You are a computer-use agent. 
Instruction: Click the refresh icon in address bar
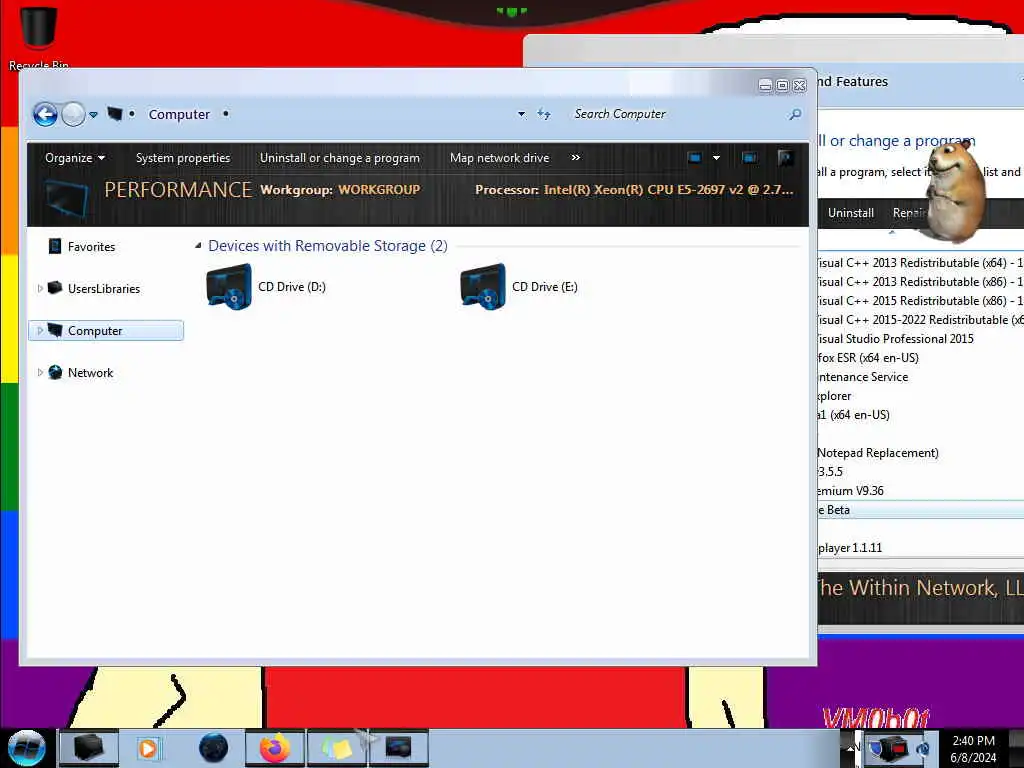point(544,114)
